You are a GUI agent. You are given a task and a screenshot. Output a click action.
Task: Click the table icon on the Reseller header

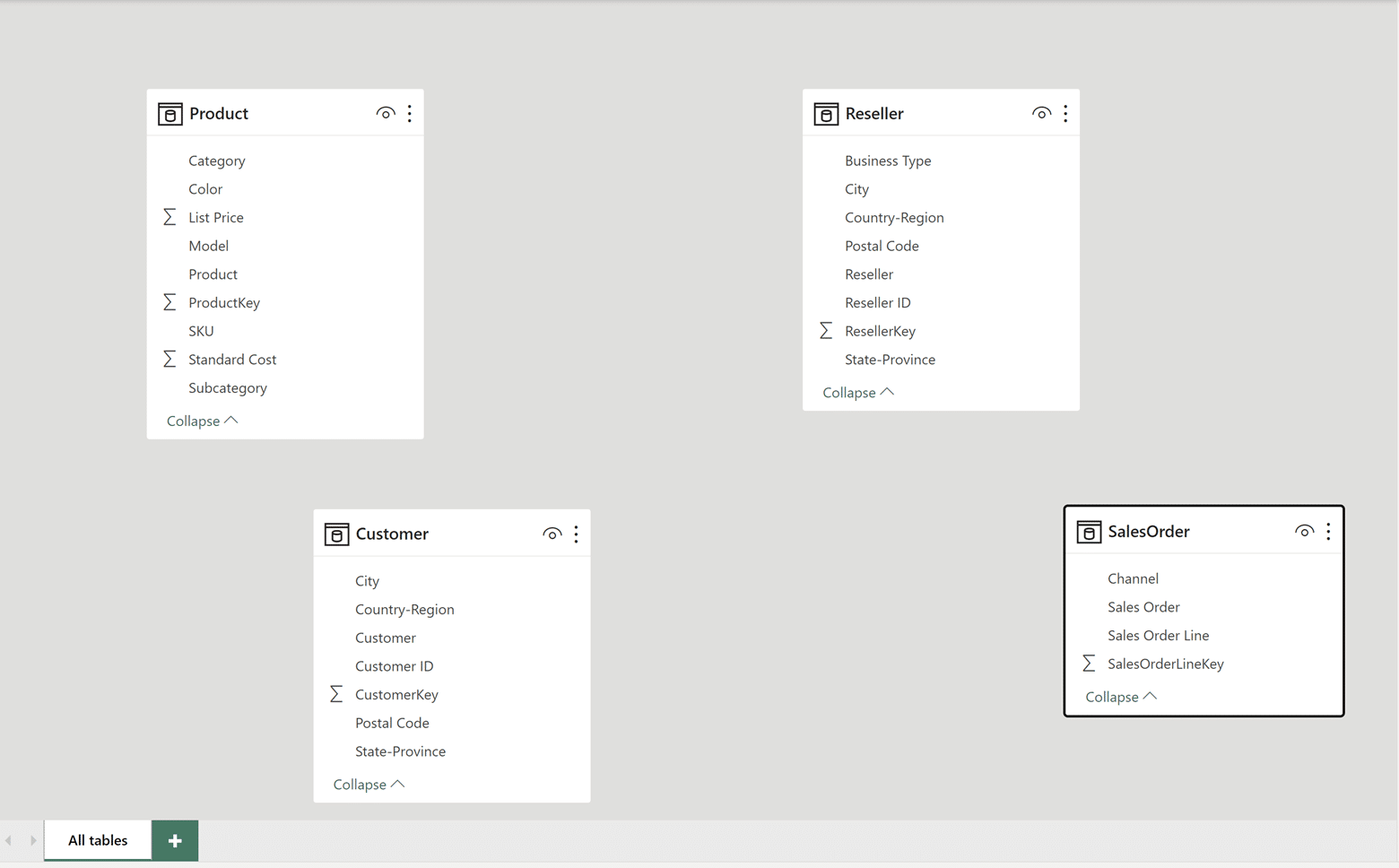[x=826, y=113]
